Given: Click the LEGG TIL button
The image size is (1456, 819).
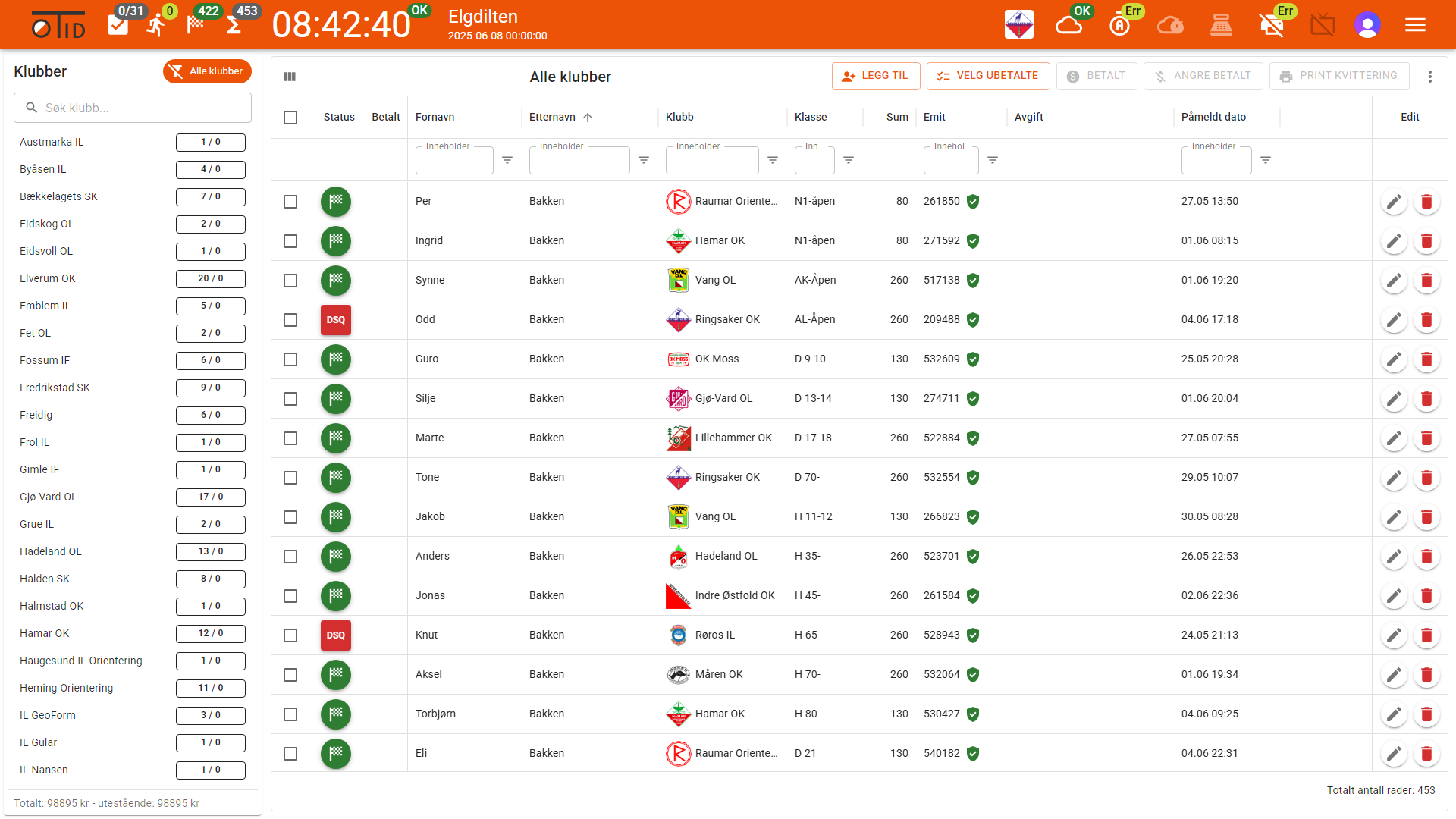Looking at the screenshot, I should tap(876, 76).
